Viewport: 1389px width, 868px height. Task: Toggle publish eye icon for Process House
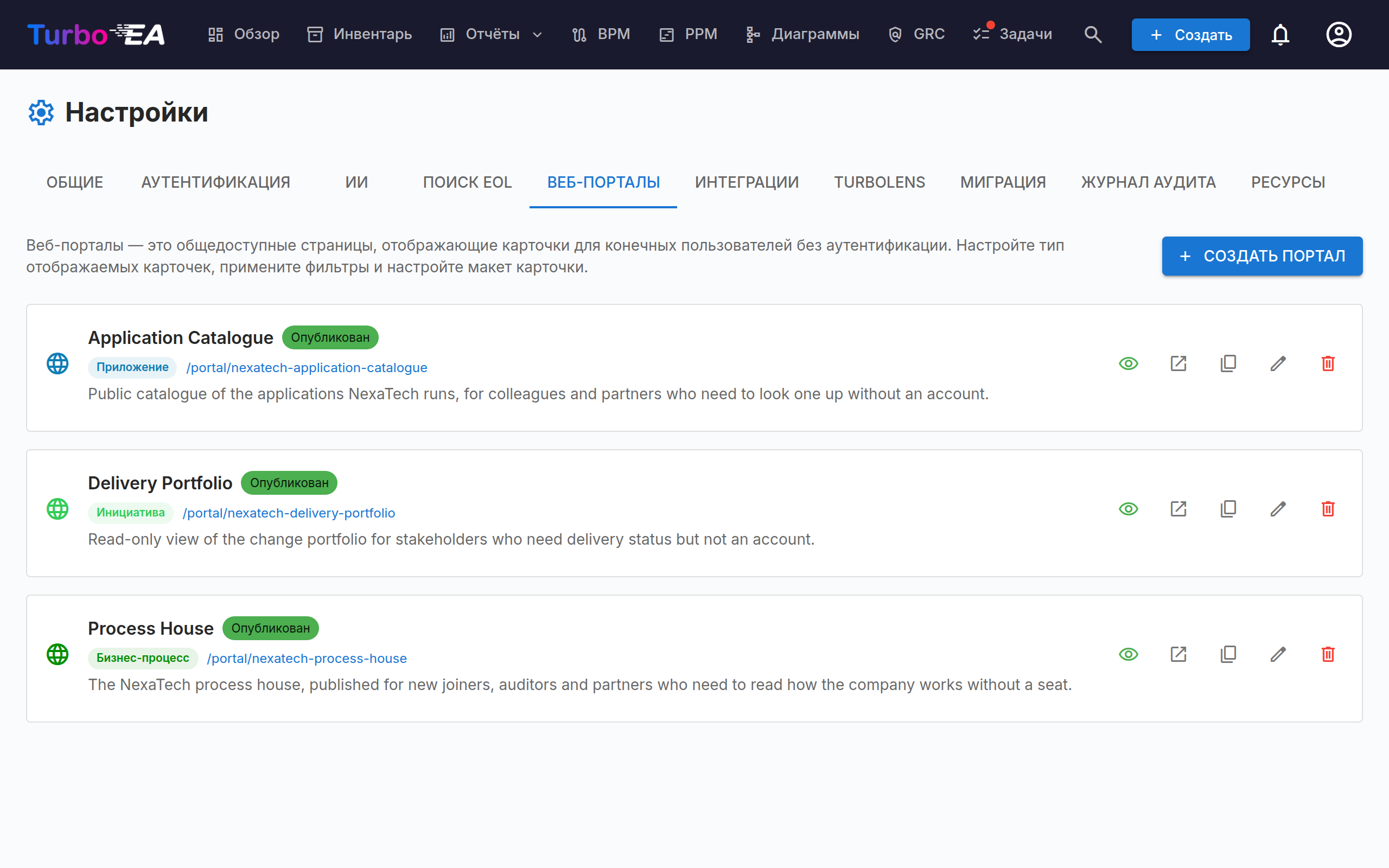[x=1128, y=654]
